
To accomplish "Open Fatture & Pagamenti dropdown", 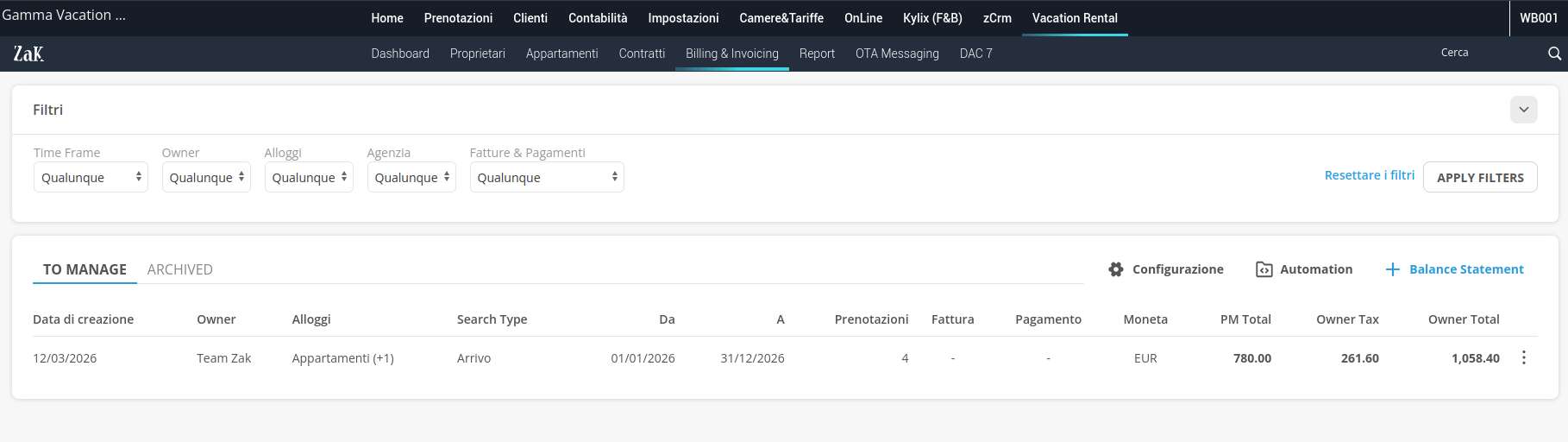I will [547, 178].
